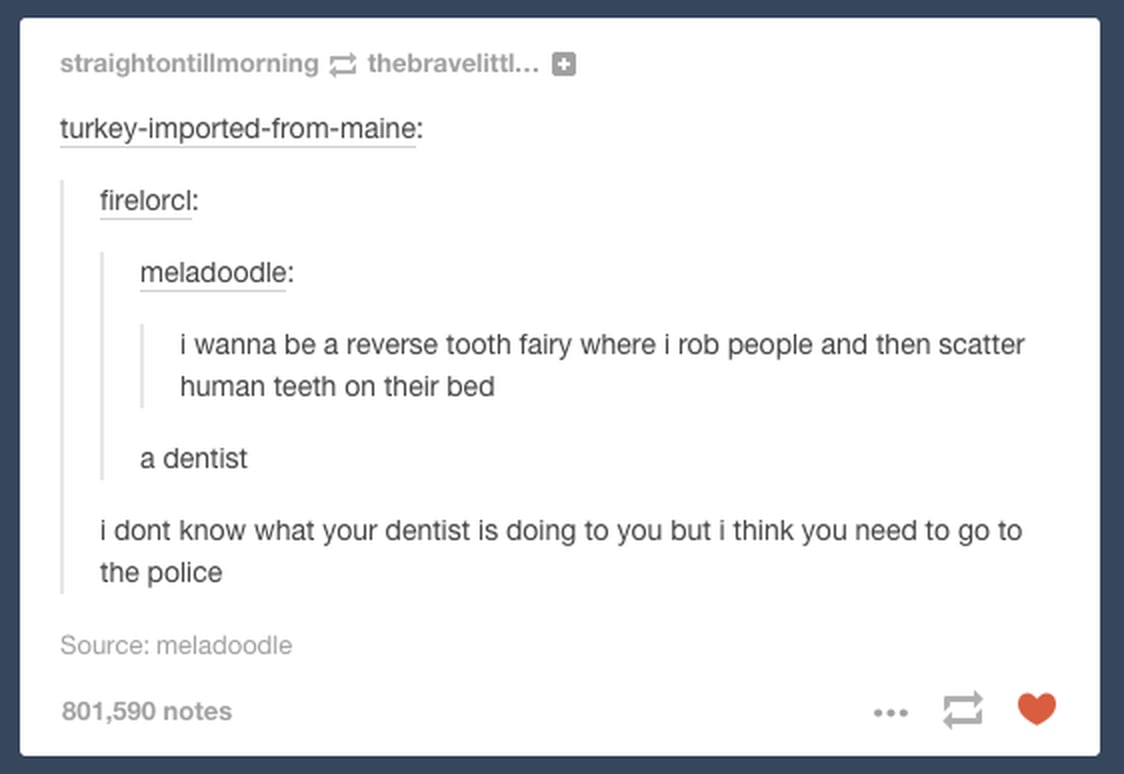
Task: Toggle following via the plus button
Action: coord(562,63)
